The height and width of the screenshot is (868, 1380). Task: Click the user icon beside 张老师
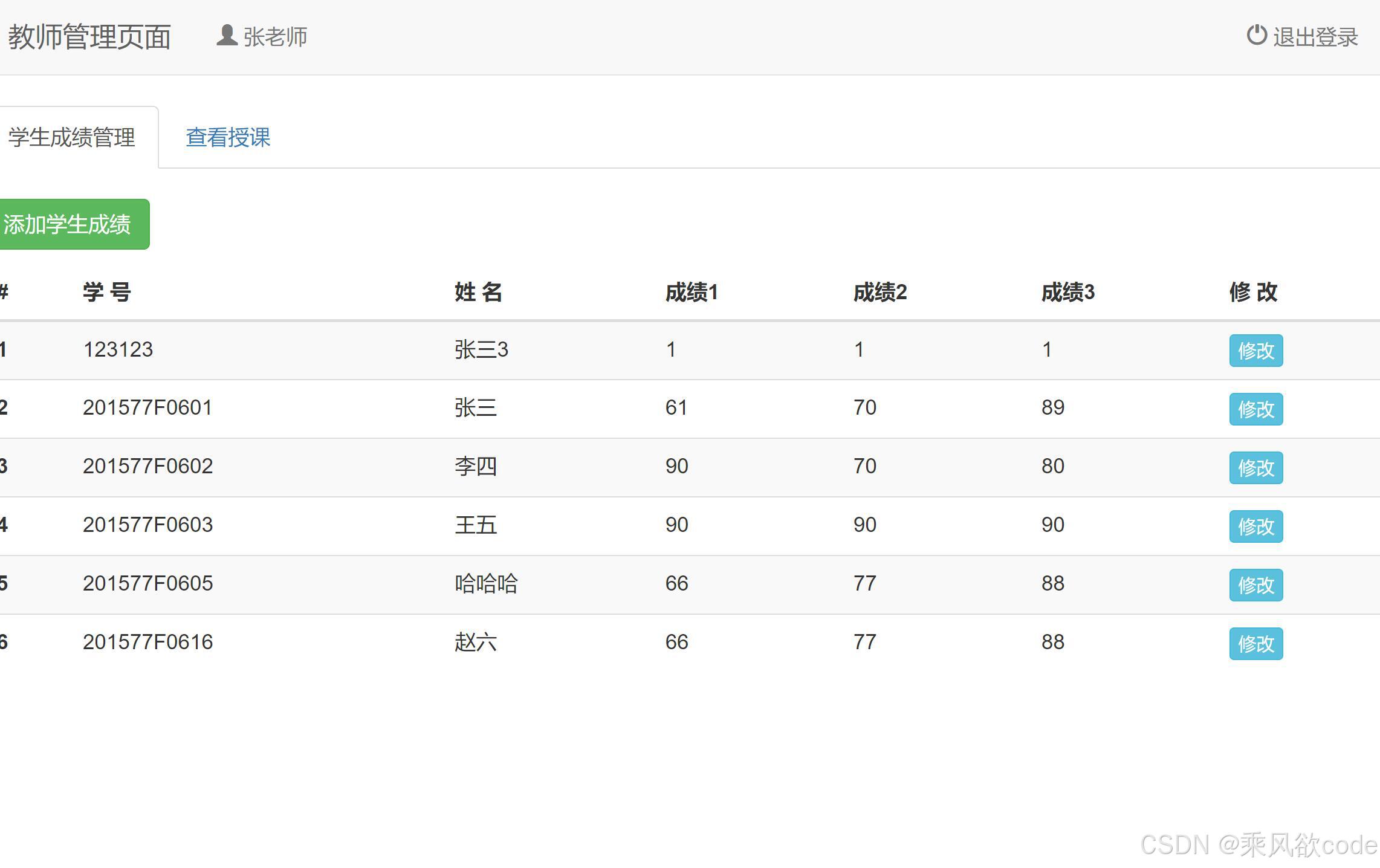pos(227,35)
